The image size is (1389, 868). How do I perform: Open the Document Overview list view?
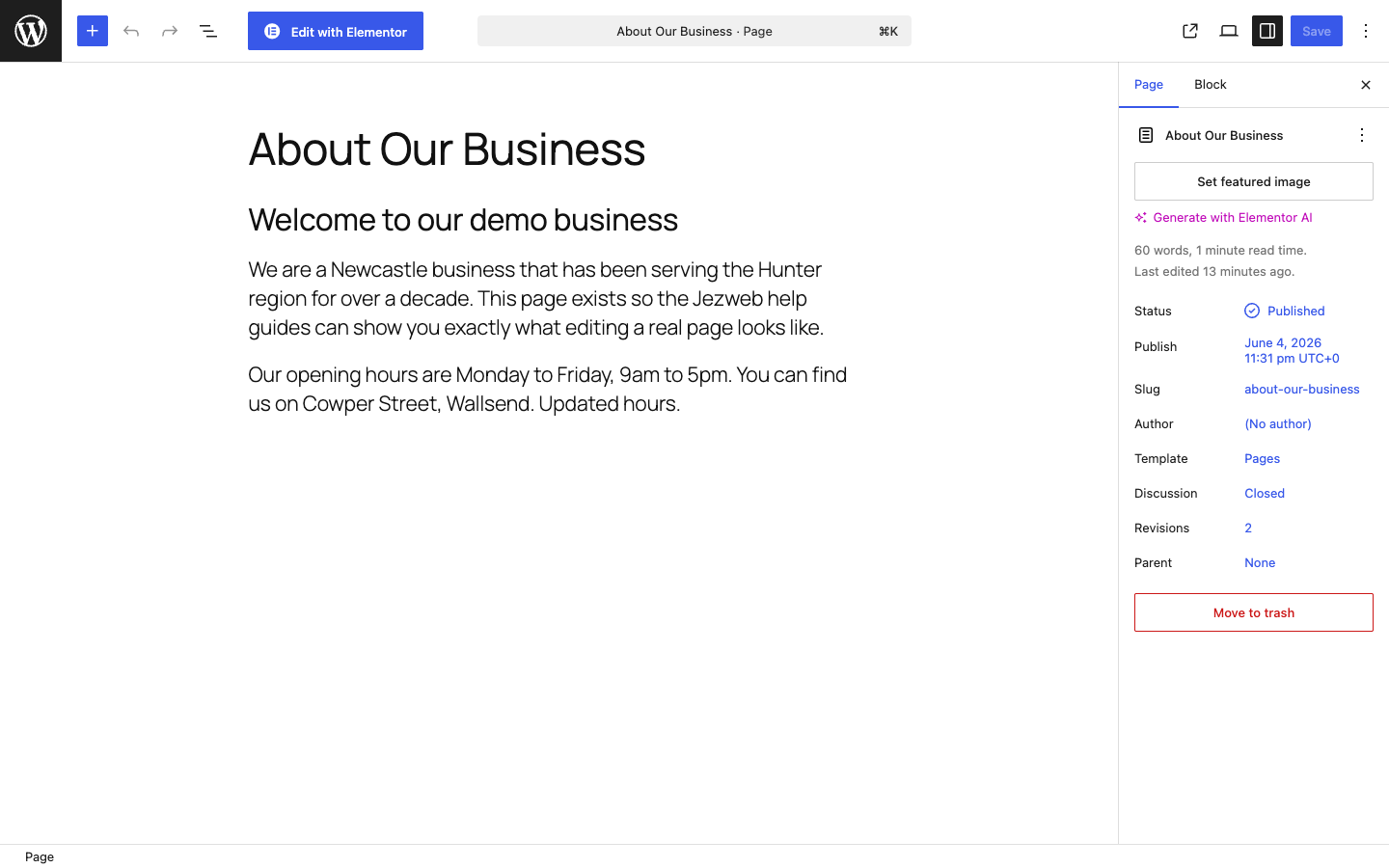tap(208, 31)
